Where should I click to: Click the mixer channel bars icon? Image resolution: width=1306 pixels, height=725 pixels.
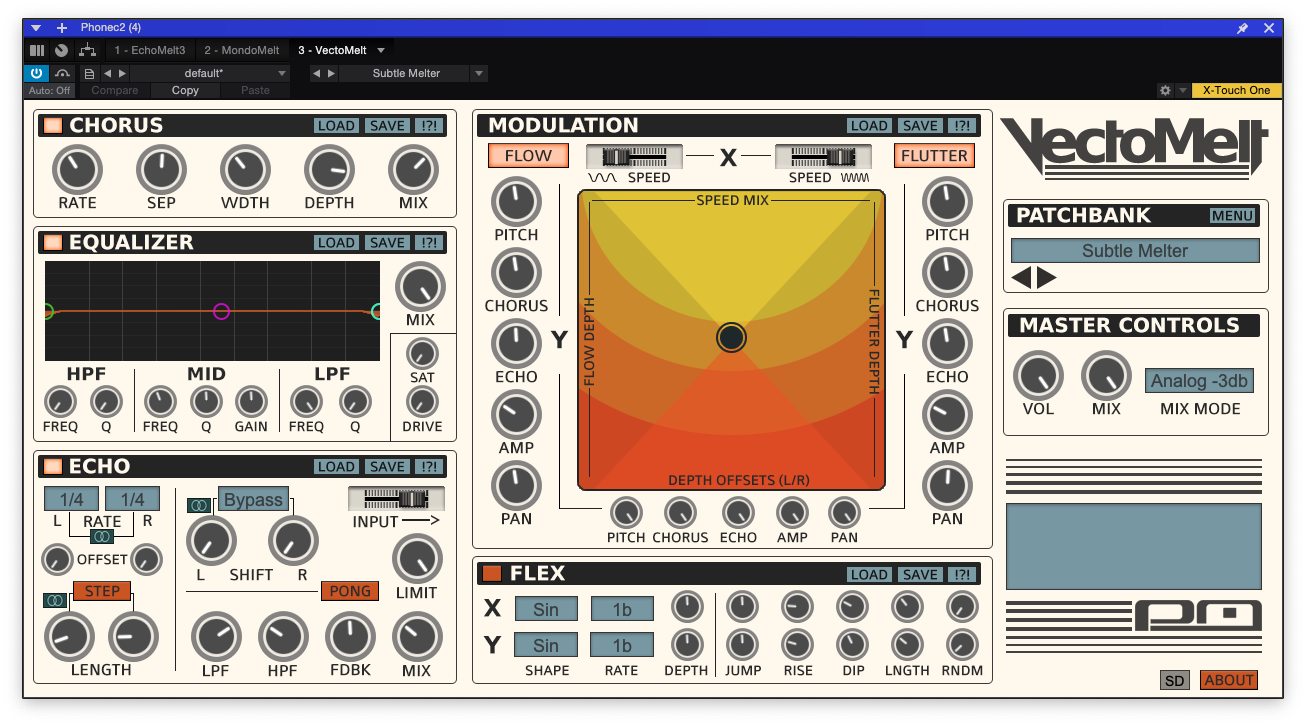click(x=37, y=50)
